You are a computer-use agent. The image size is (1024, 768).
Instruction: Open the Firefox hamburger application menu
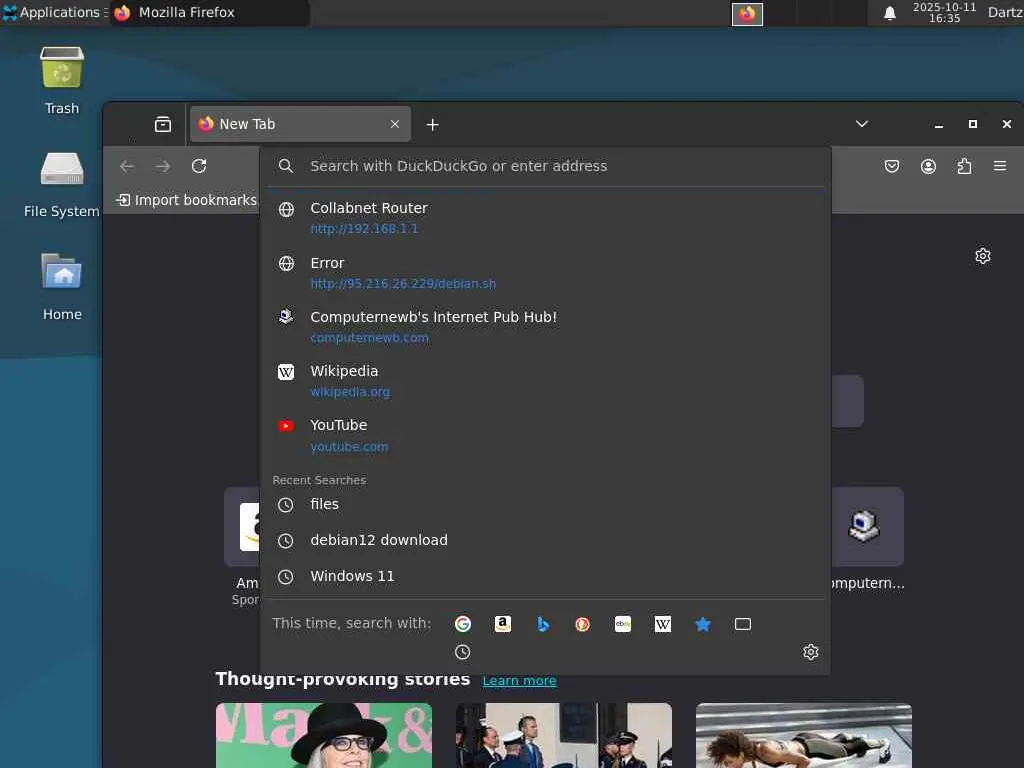[x=1000, y=166]
